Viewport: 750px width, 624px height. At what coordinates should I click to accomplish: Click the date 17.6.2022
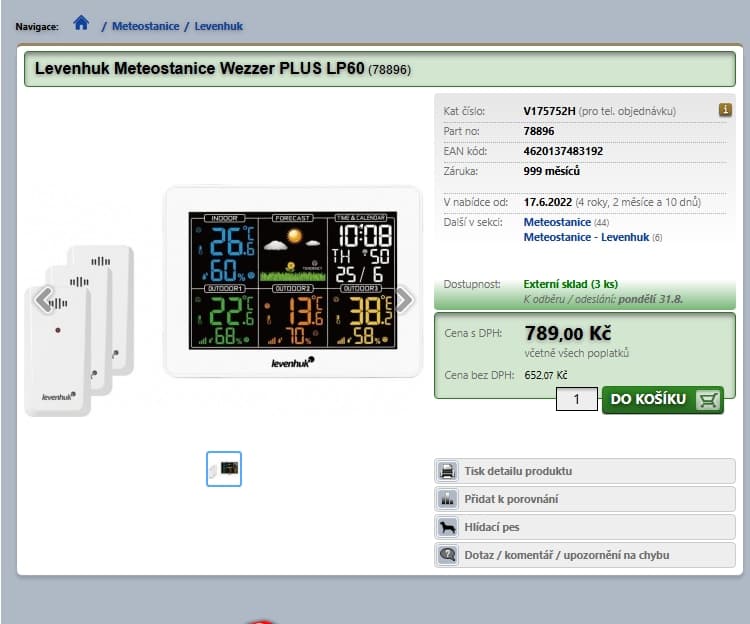[x=548, y=202]
